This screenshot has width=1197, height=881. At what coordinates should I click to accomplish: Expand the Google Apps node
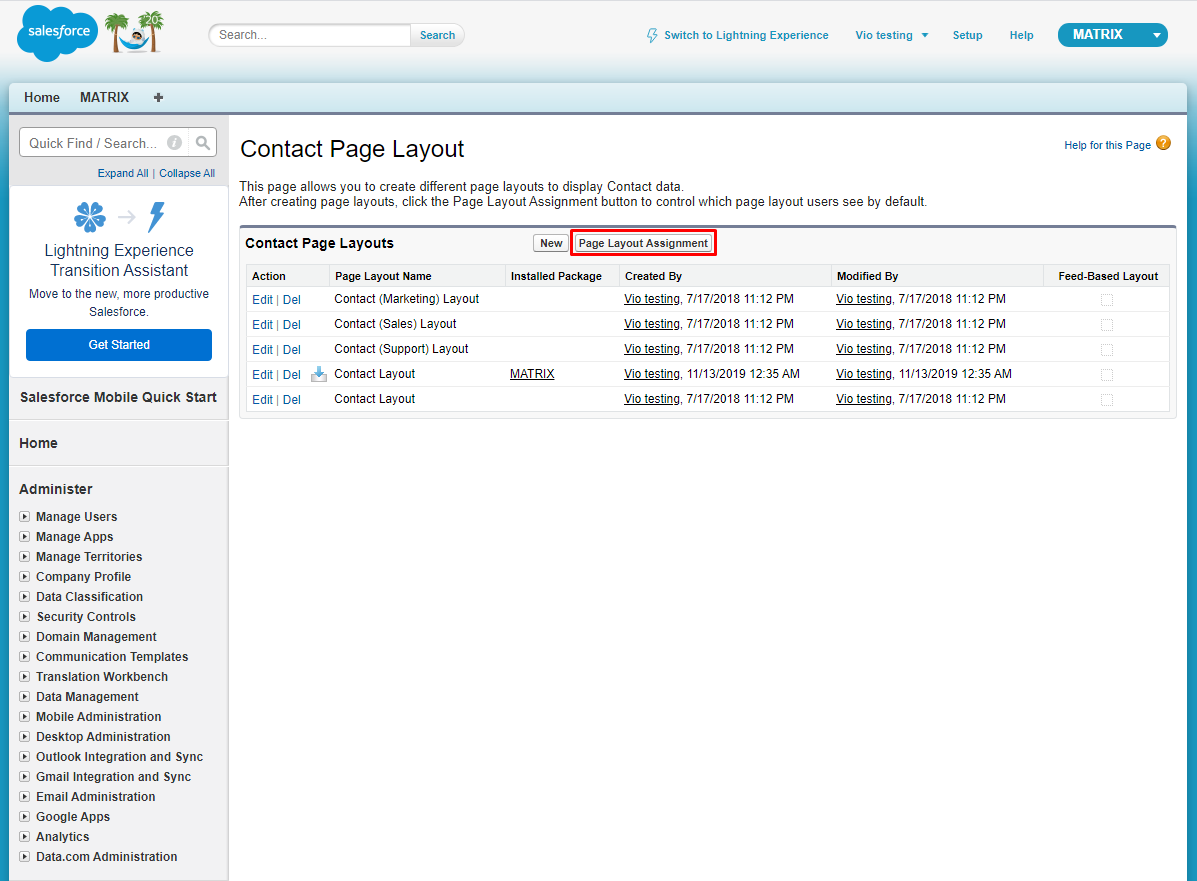tap(24, 816)
